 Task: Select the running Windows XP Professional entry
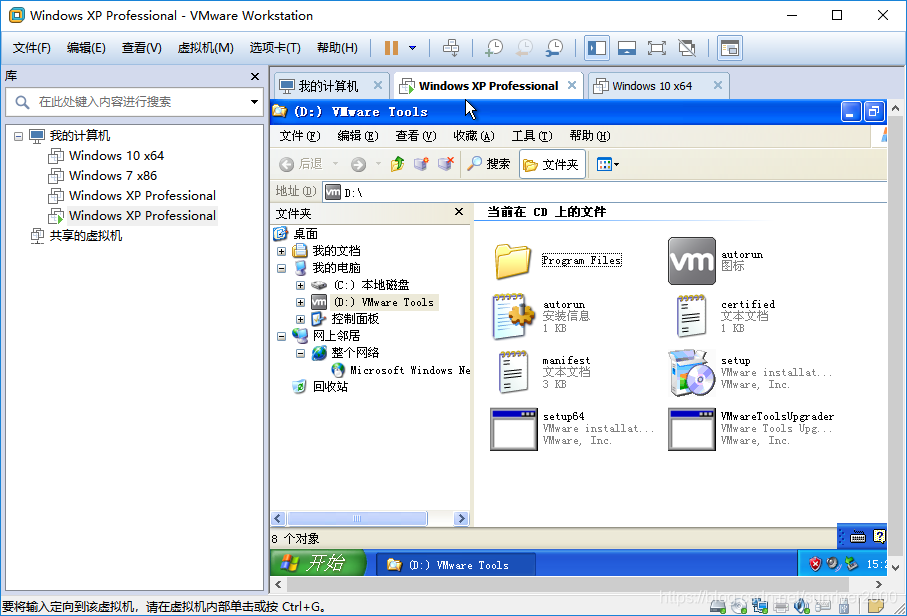(142, 216)
